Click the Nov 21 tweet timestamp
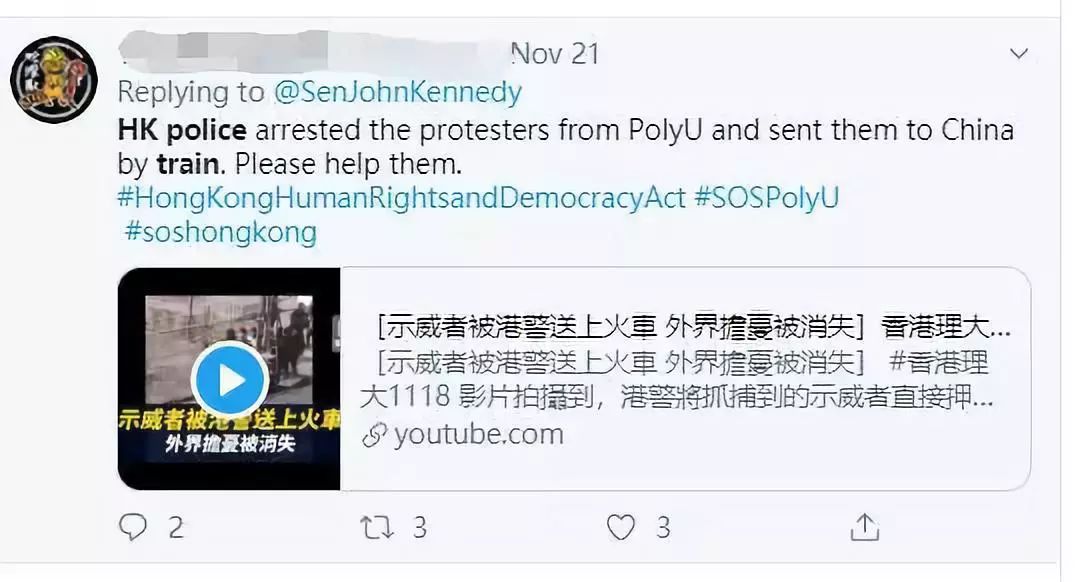 (x=555, y=54)
